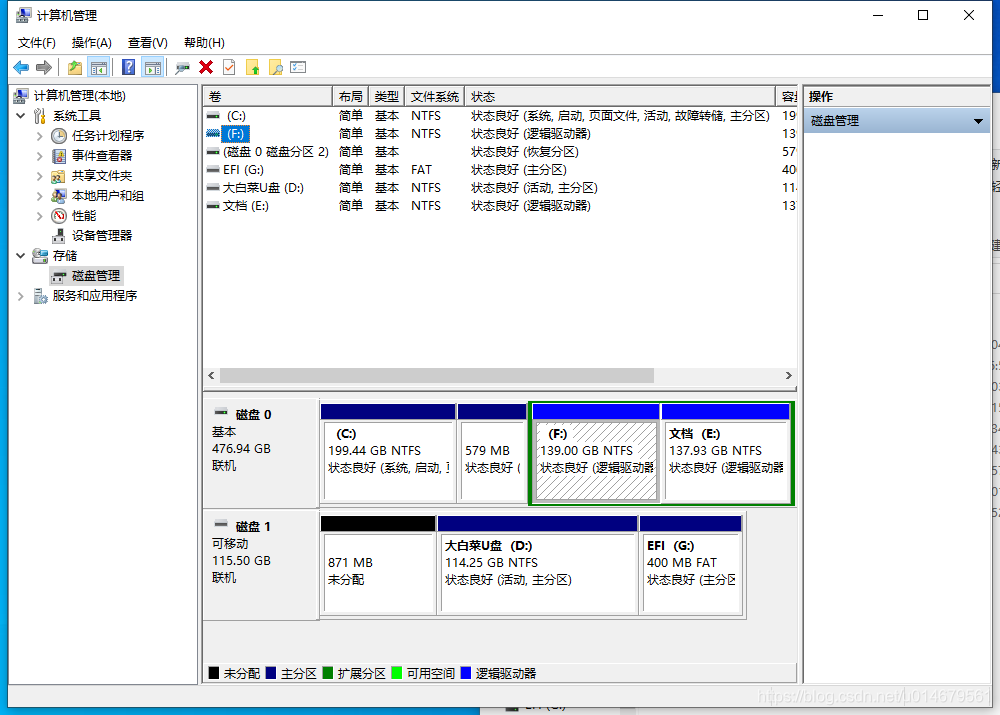Select 共享文件夹 in the tree
Image resolution: width=1000 pixels, height=715 pixels.
coord(102,175)
